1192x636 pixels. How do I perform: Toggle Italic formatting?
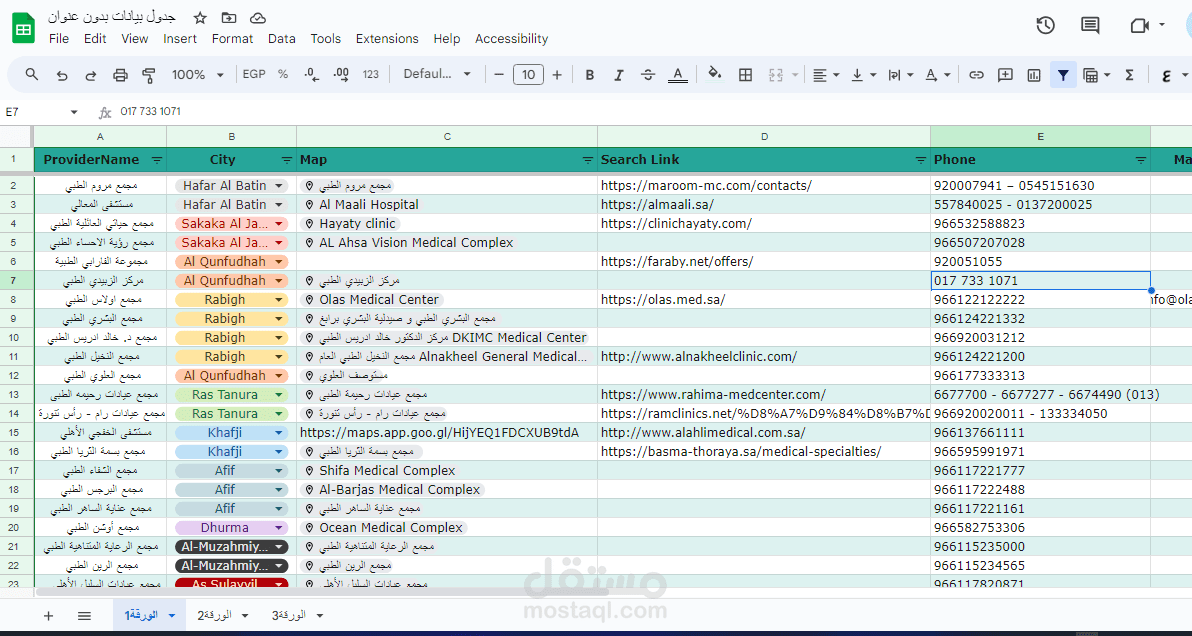point(618,75)
